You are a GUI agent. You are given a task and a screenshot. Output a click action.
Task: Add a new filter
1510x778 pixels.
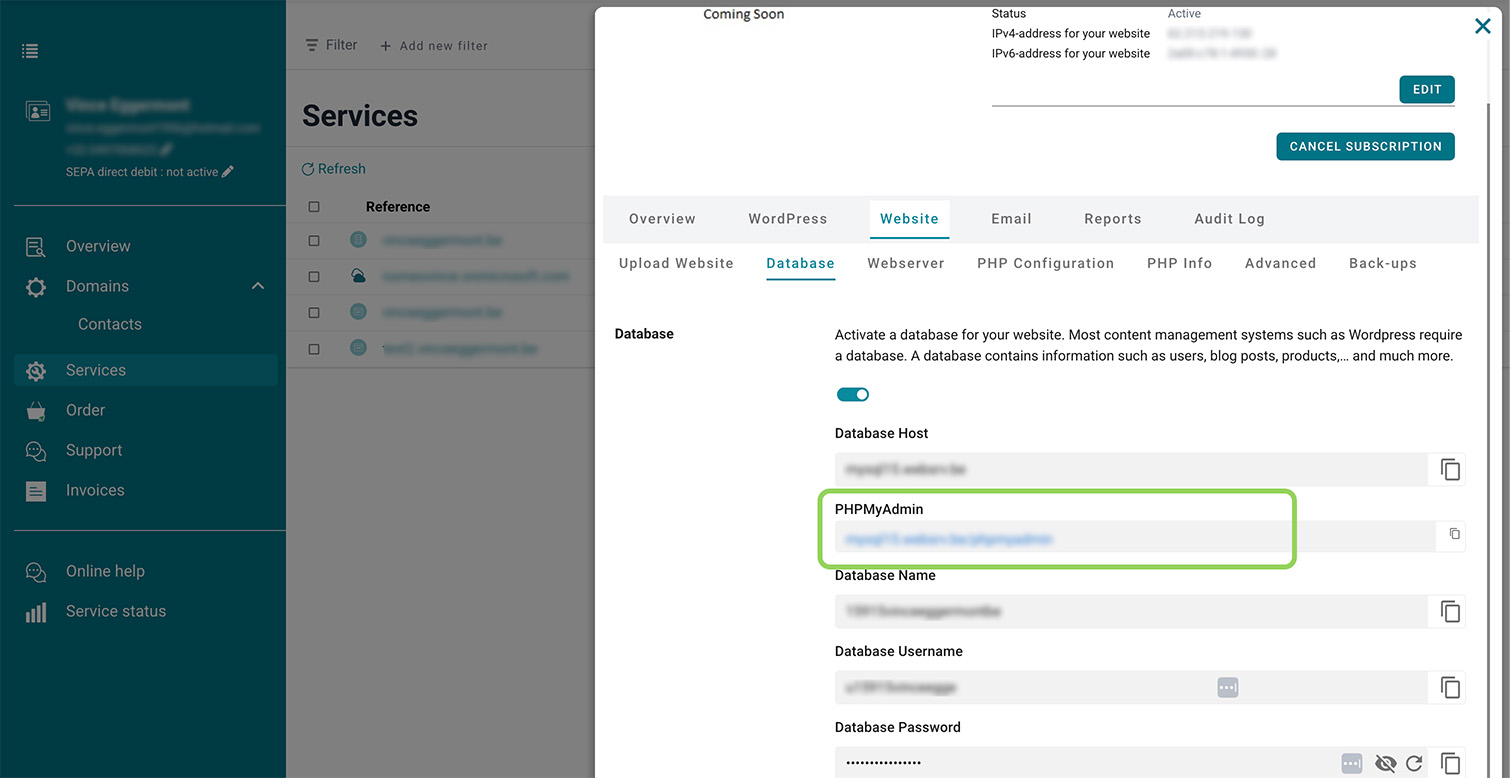click(x=434, y=46)
